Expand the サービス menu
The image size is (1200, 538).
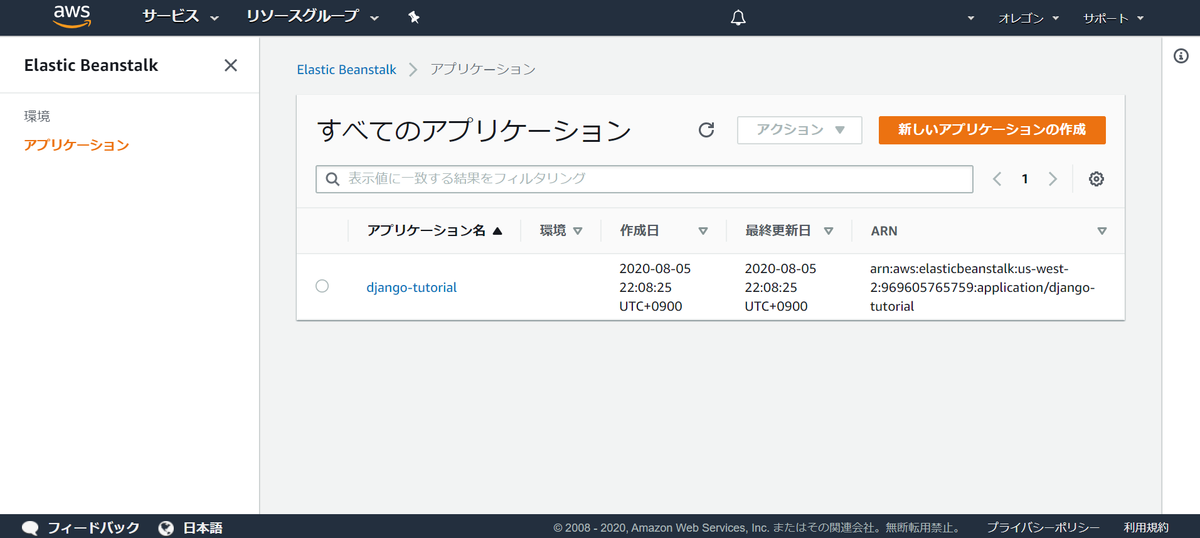pyautogui.click(x=181, y=17)
